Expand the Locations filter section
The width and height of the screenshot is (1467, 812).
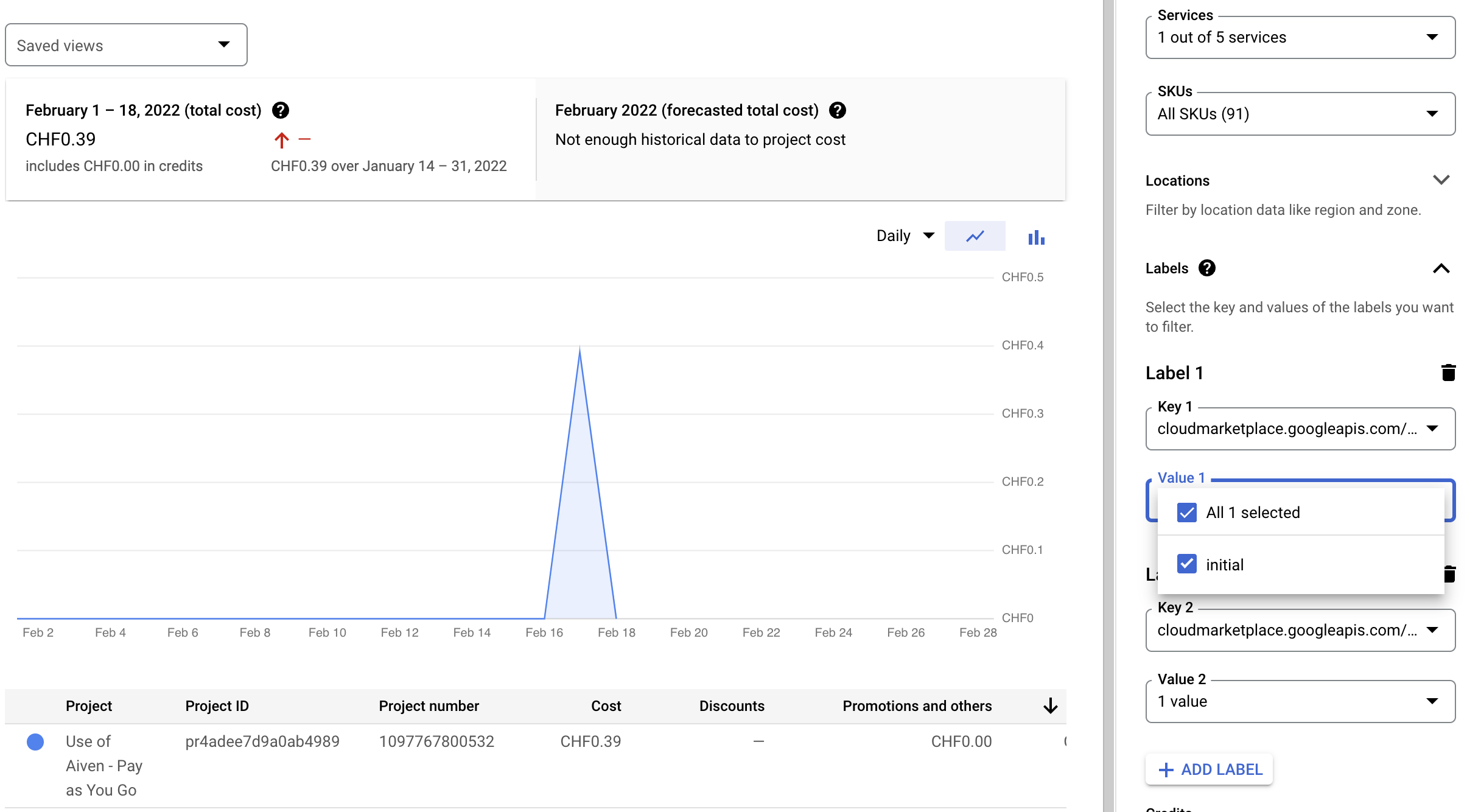coord(1441,180)
